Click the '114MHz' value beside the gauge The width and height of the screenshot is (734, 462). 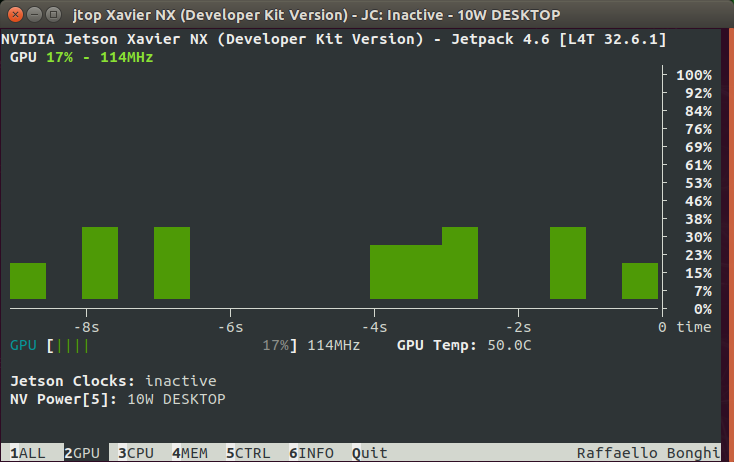tap(333, 345)
